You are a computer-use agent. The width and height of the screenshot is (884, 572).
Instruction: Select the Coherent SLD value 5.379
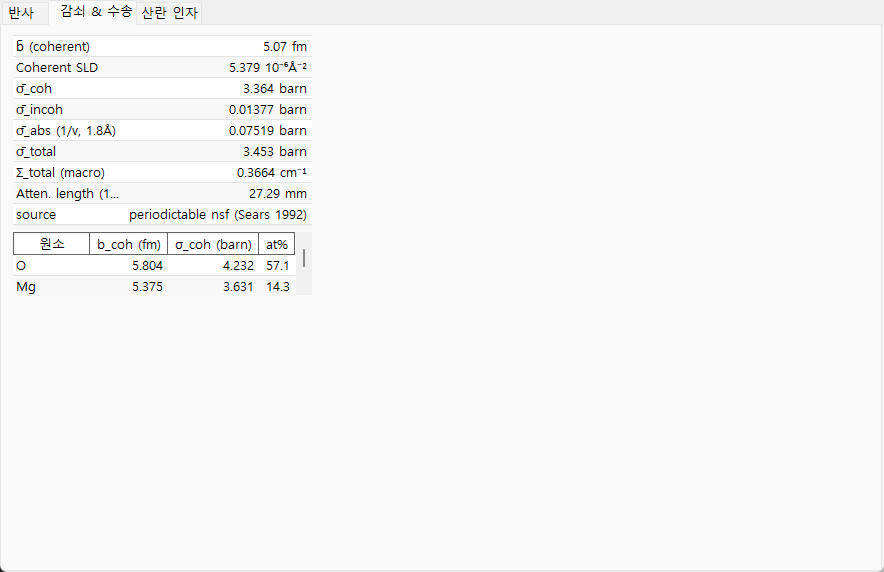[x=268, y=68]
